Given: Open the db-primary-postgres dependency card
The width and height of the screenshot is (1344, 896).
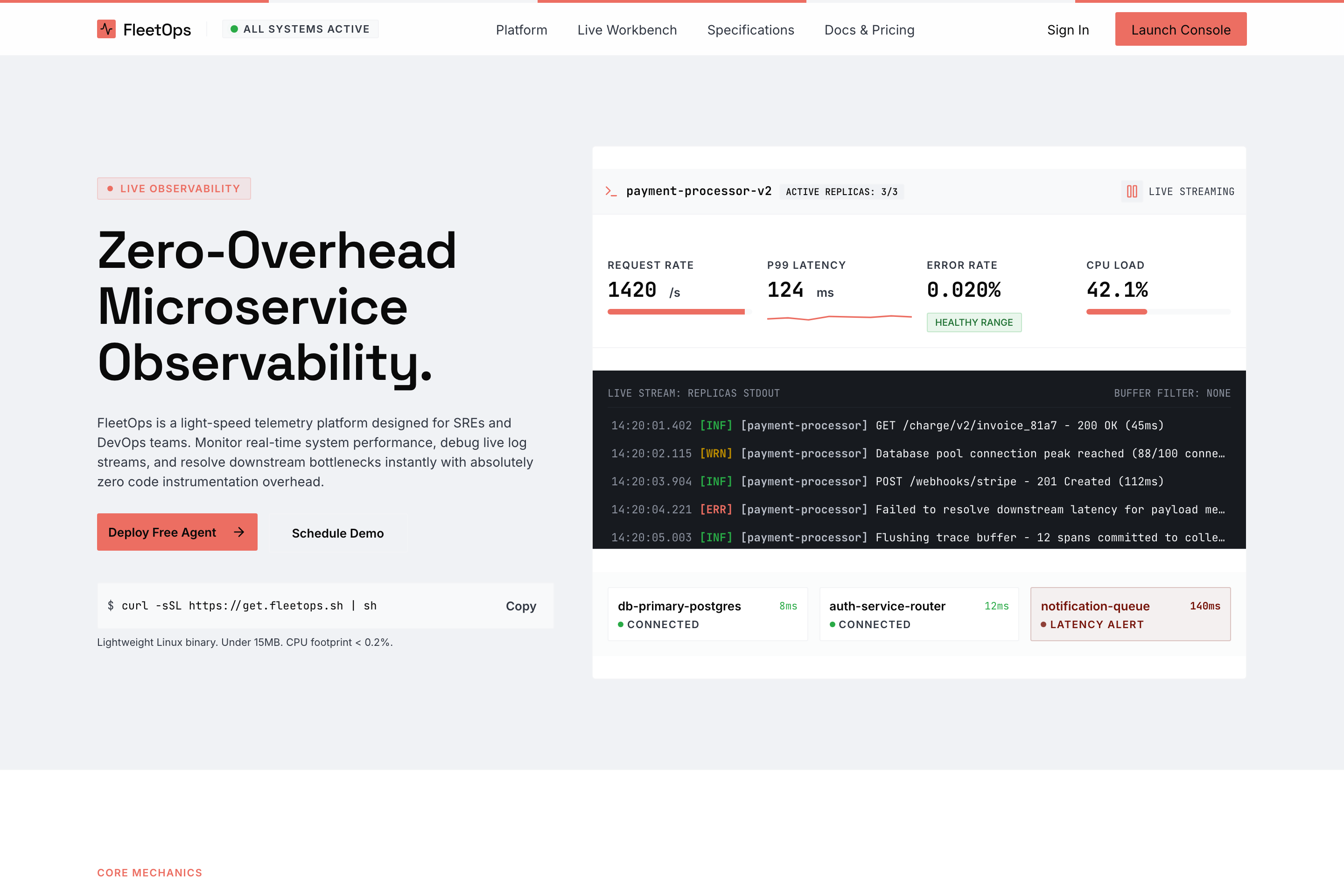Looking at the screenshot, I should [707, 614].
